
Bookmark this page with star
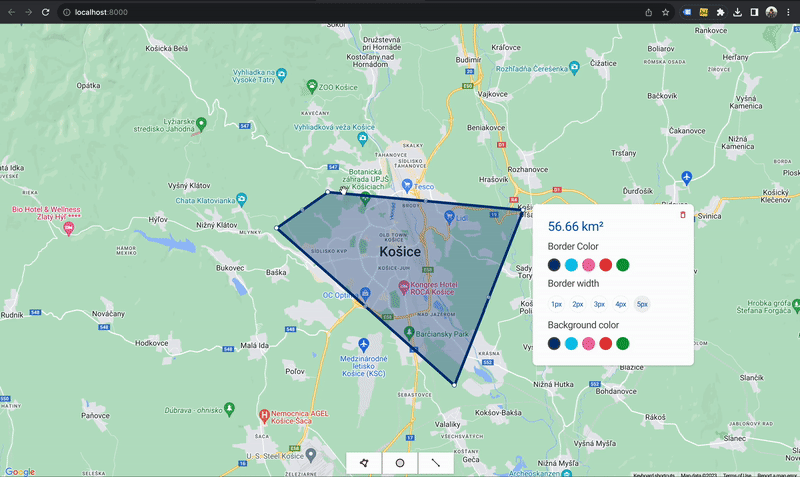pyautogui.click(x=665, y=12)
